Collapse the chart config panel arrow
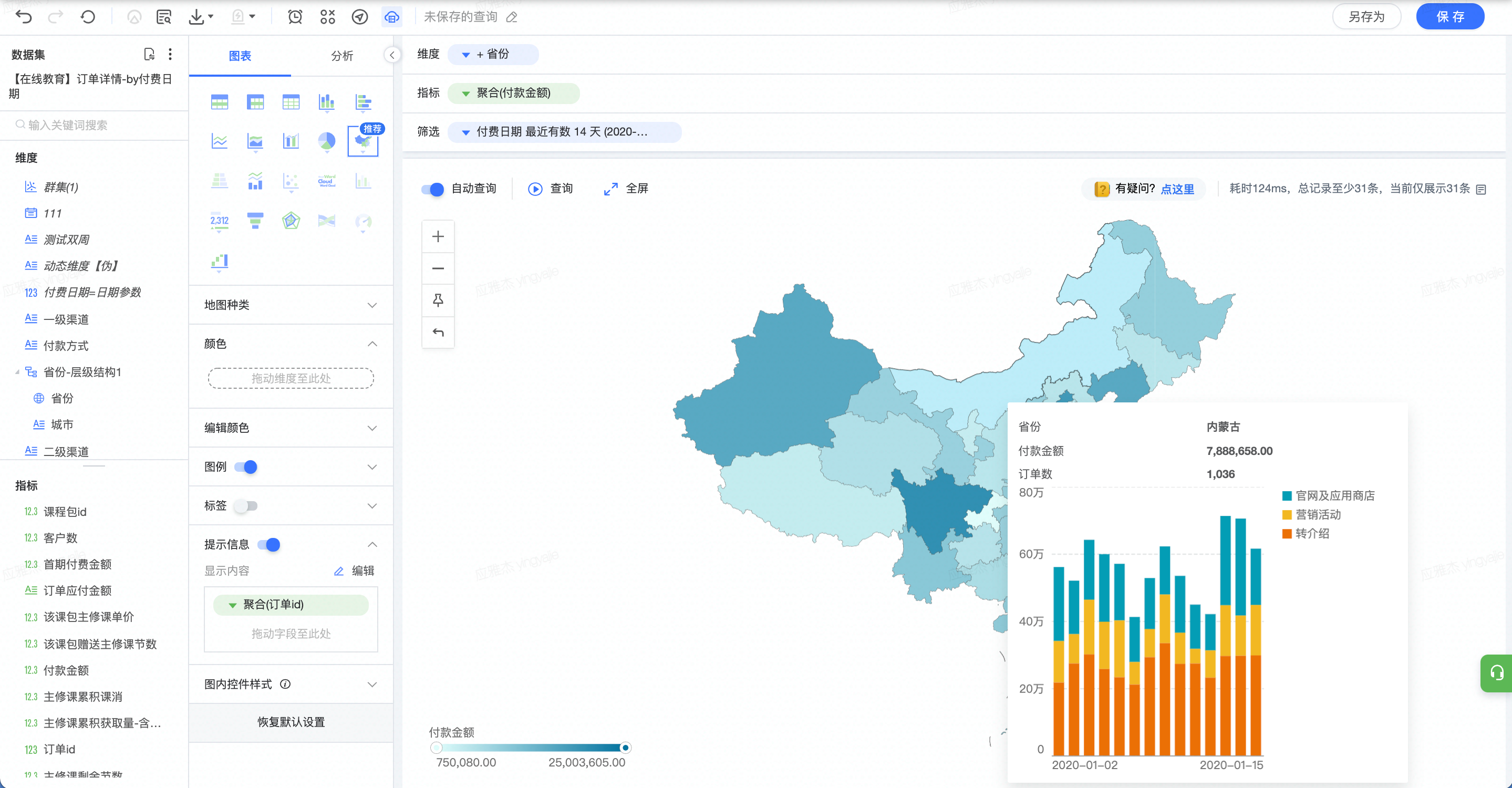The width and height of the screenshot is (1512, 788). pyautogui.click(x=392, y=55)
